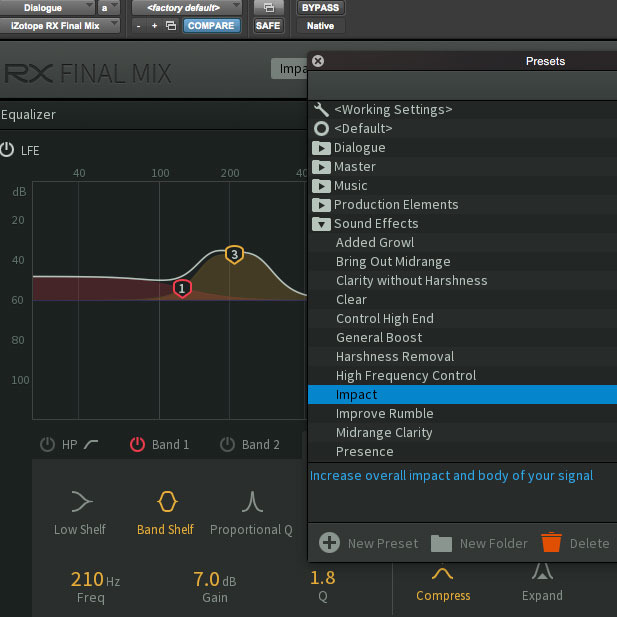
Task: Collapse the Sound Effects preset folder
Action: (x=321, y=224)
